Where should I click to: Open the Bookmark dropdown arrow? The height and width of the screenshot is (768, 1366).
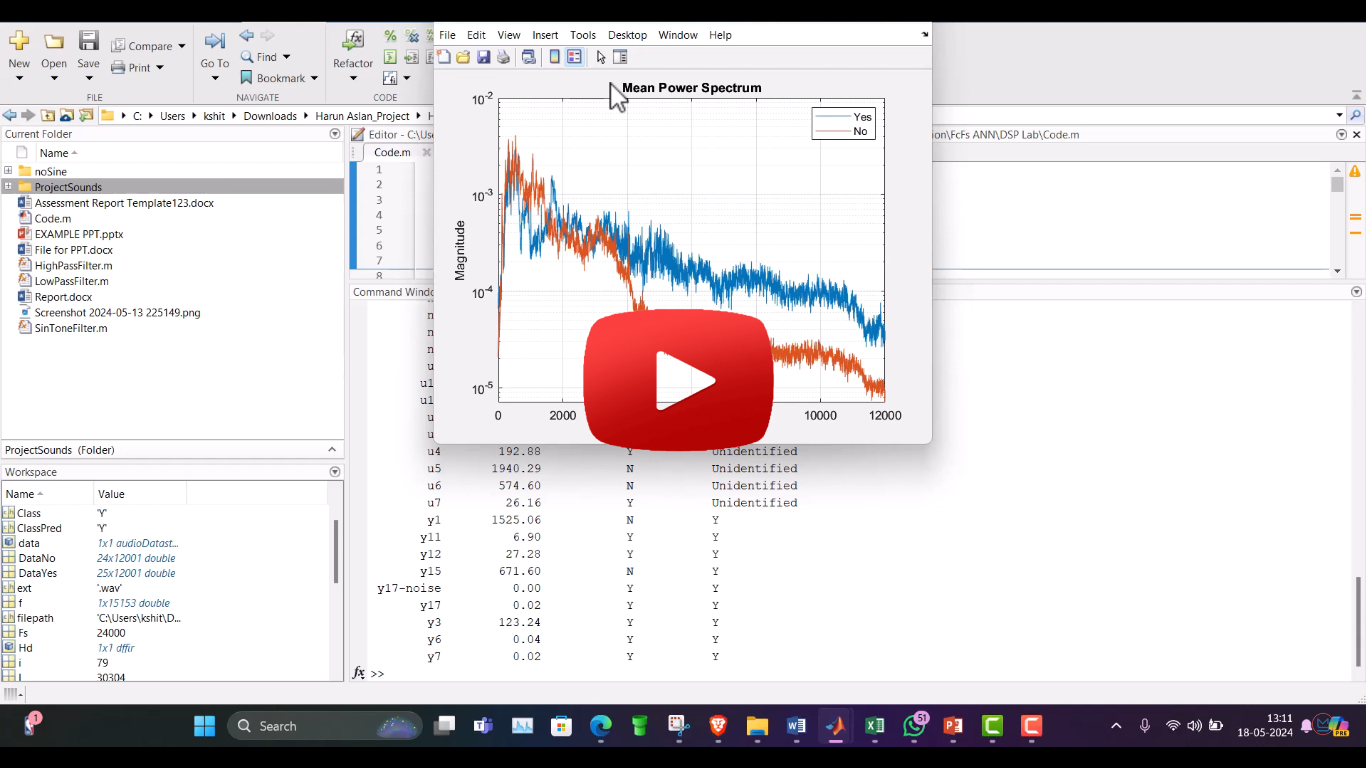[x=313, y=78]
